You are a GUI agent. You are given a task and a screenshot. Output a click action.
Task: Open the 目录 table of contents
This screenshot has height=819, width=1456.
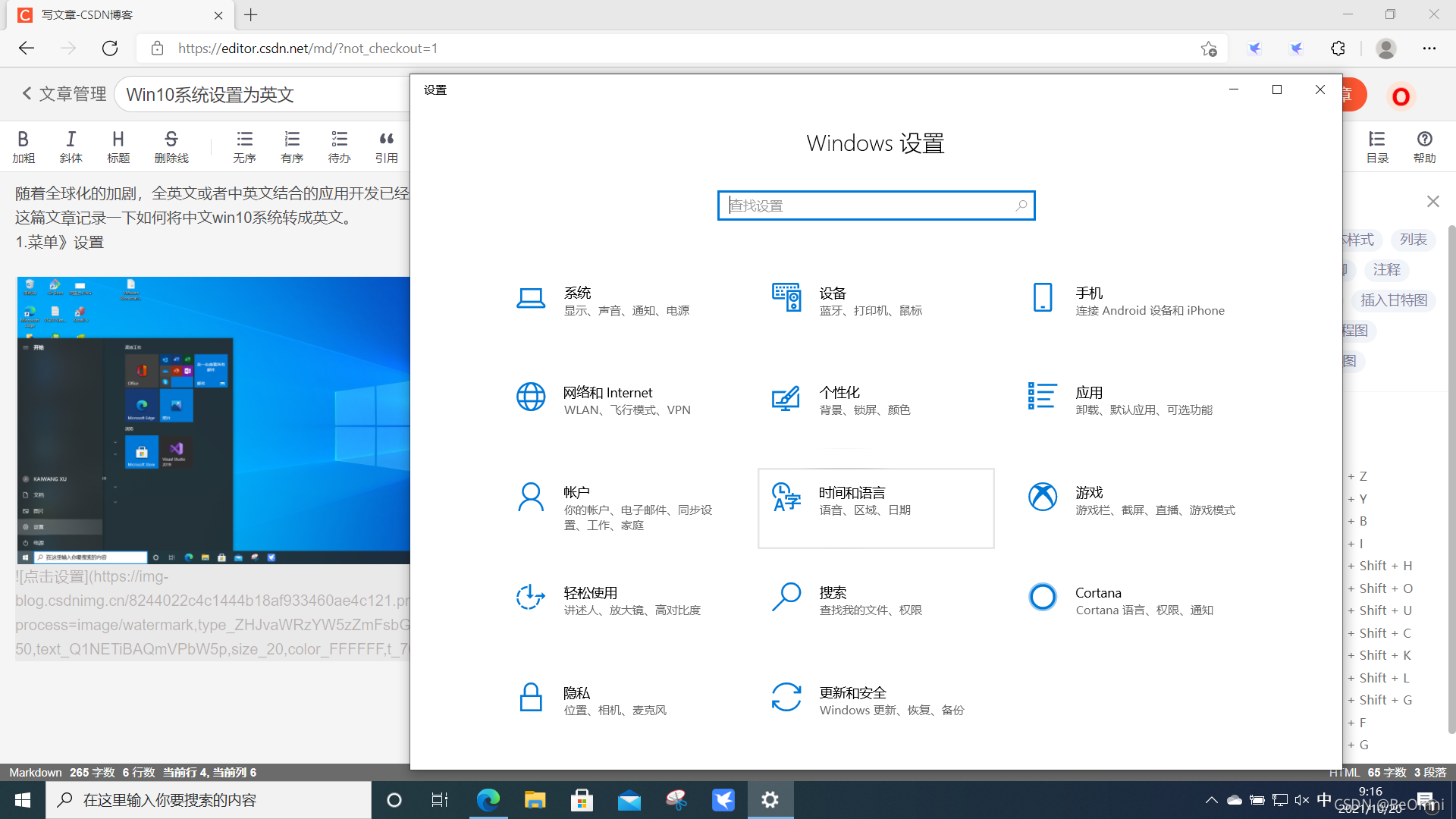coord(1376,146)
